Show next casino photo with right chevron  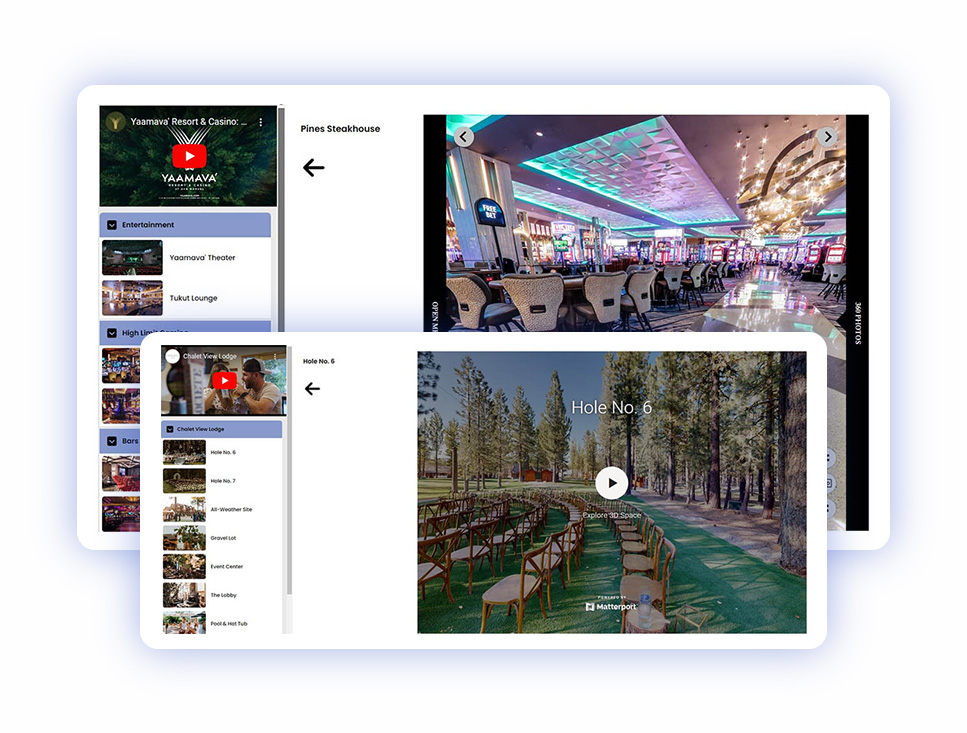pyautogui.click(x=827, y=136)
